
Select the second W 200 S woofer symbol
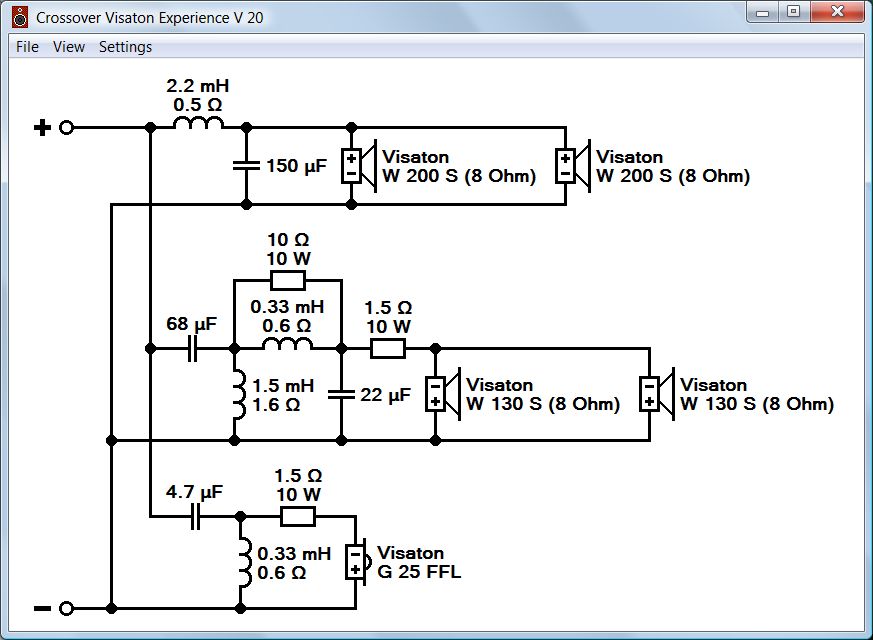pos(573,166)
